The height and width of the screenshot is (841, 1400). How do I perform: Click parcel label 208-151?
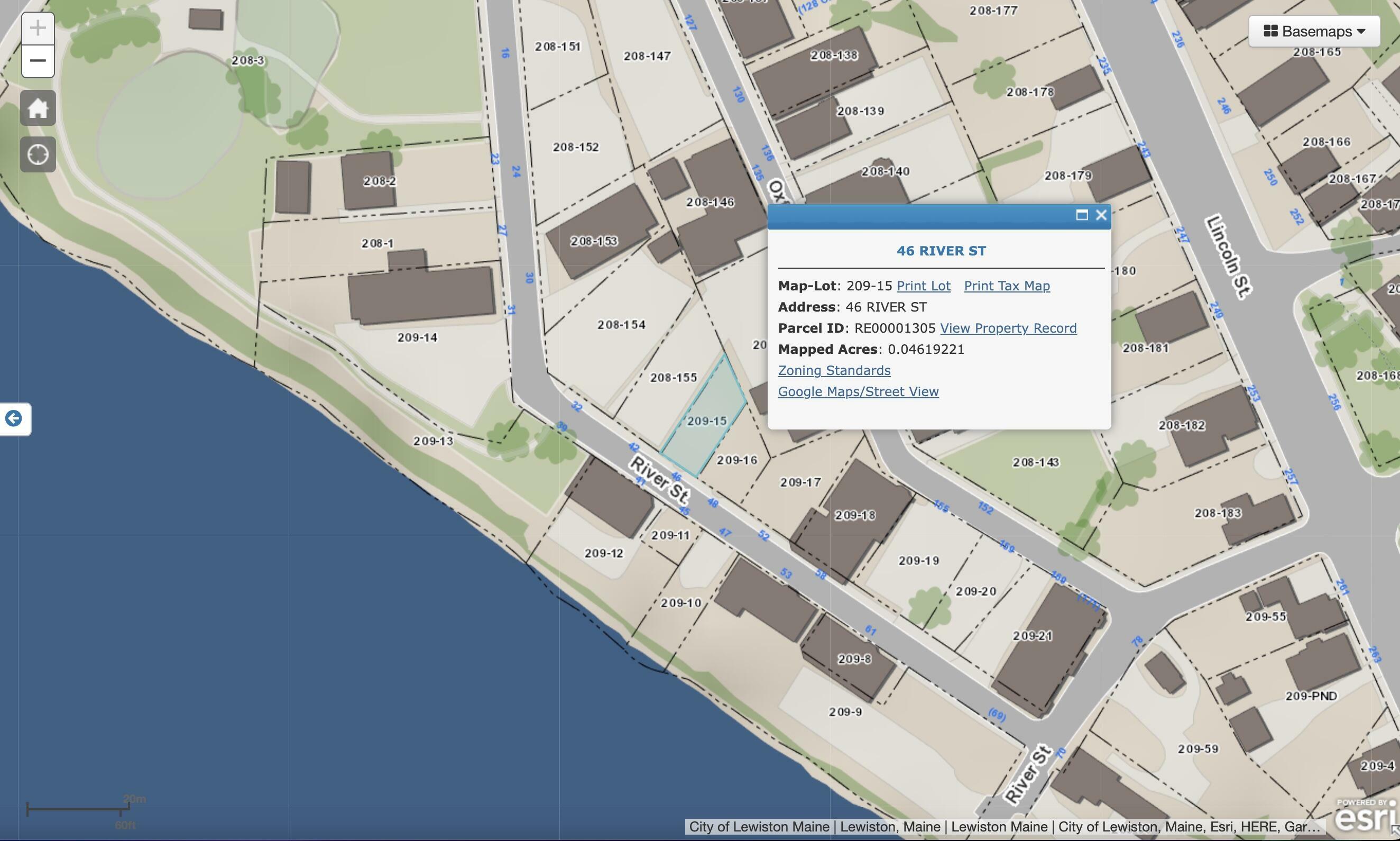[x=558, y=47]
